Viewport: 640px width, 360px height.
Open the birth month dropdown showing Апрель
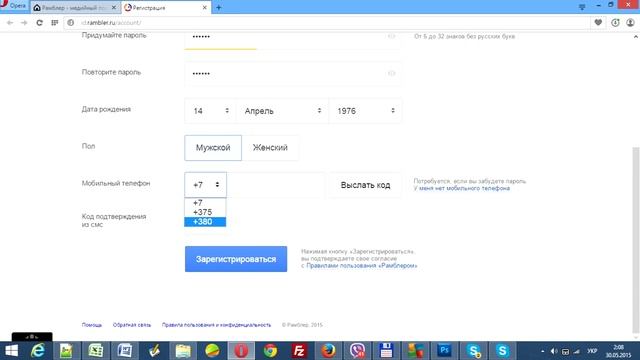(282, 111)
